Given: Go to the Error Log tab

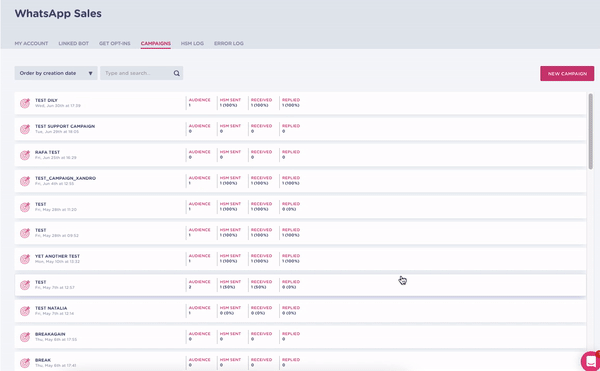Looking at the screenshot, I should tap(228, 43).
